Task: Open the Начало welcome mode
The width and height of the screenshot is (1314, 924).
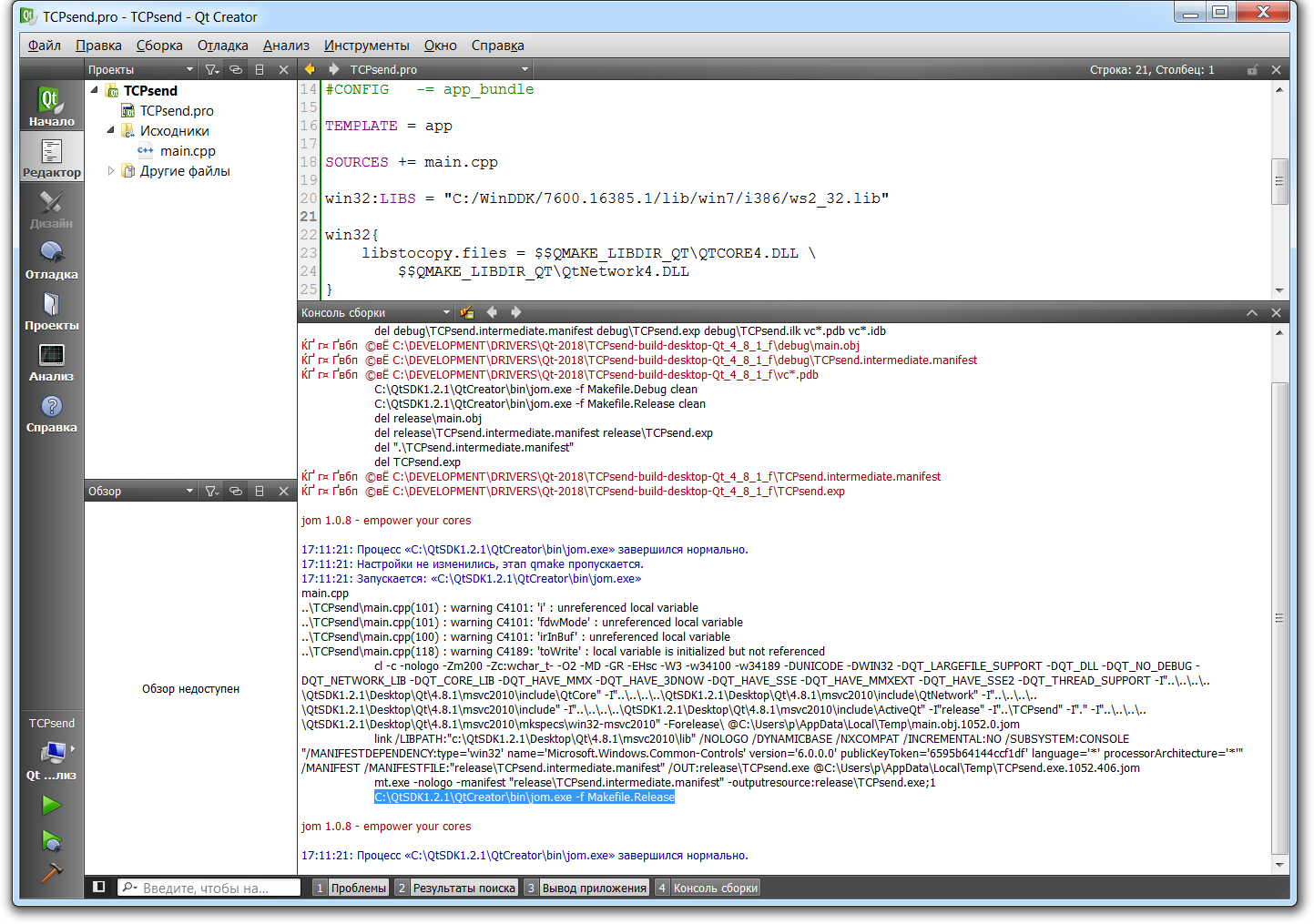Action: 52,107
